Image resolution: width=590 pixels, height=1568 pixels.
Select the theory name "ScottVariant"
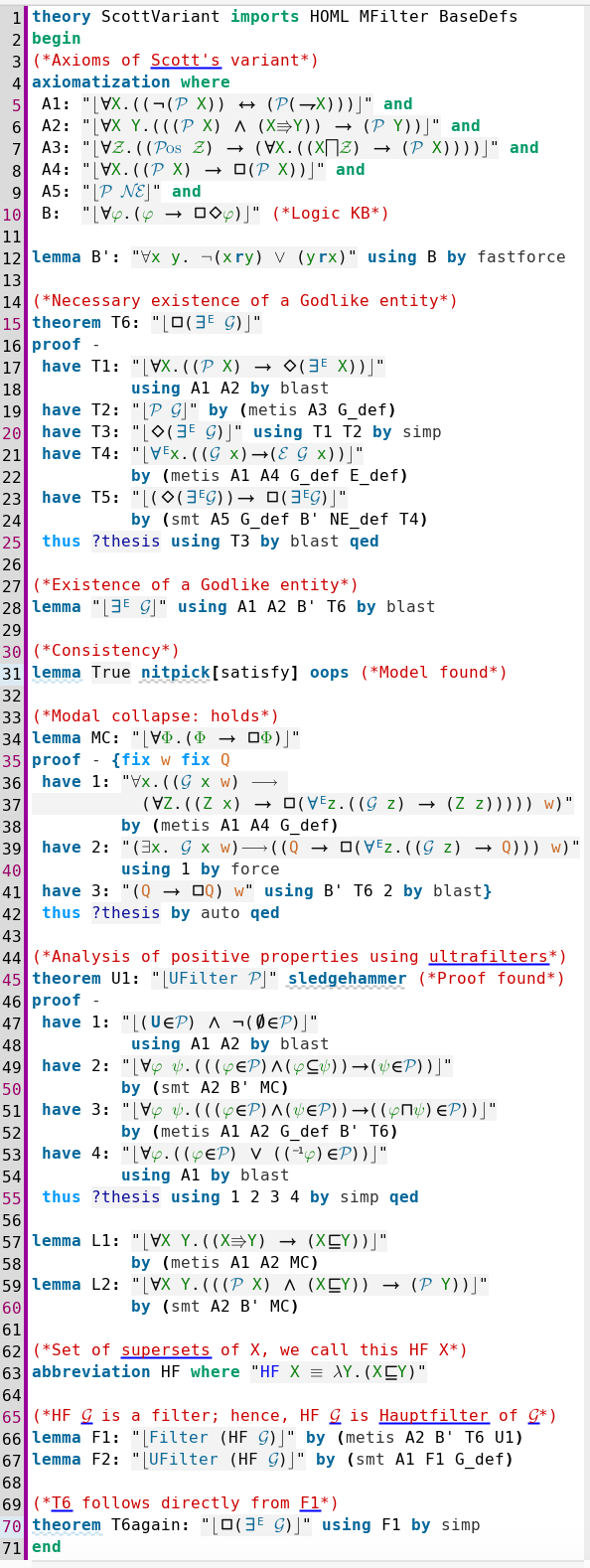tap(161, 17)
